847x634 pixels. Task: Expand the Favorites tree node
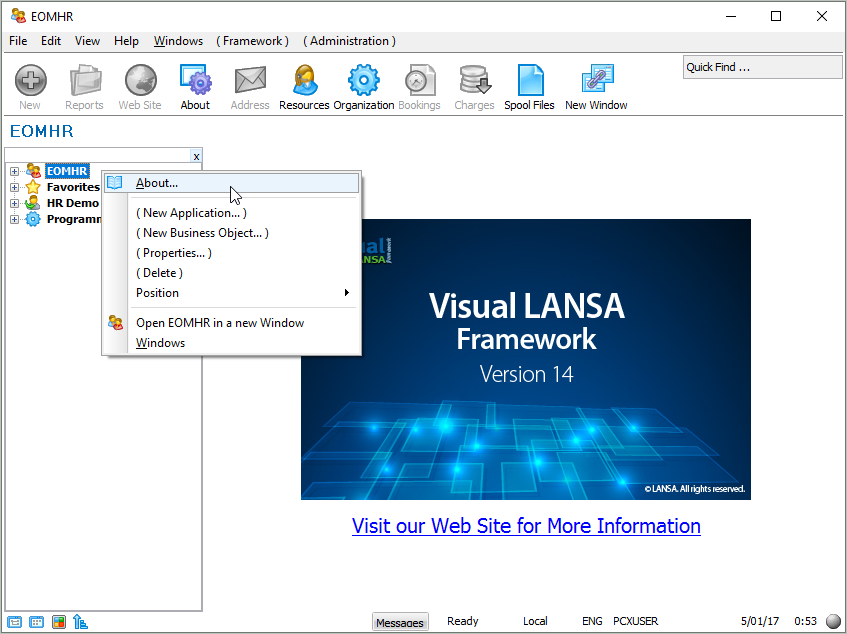[x=15, y=188]
